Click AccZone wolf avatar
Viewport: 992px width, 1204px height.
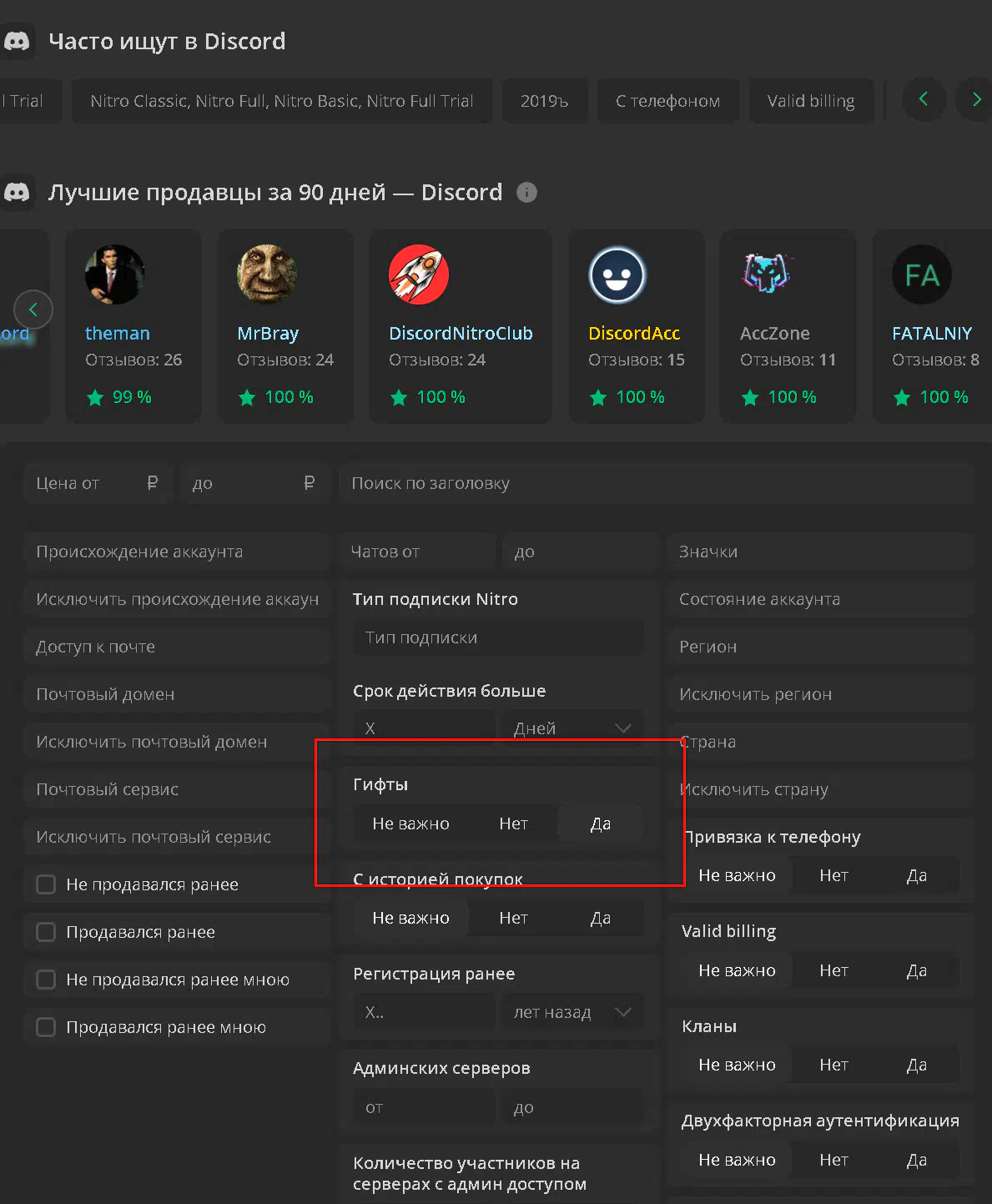(768, 275)
